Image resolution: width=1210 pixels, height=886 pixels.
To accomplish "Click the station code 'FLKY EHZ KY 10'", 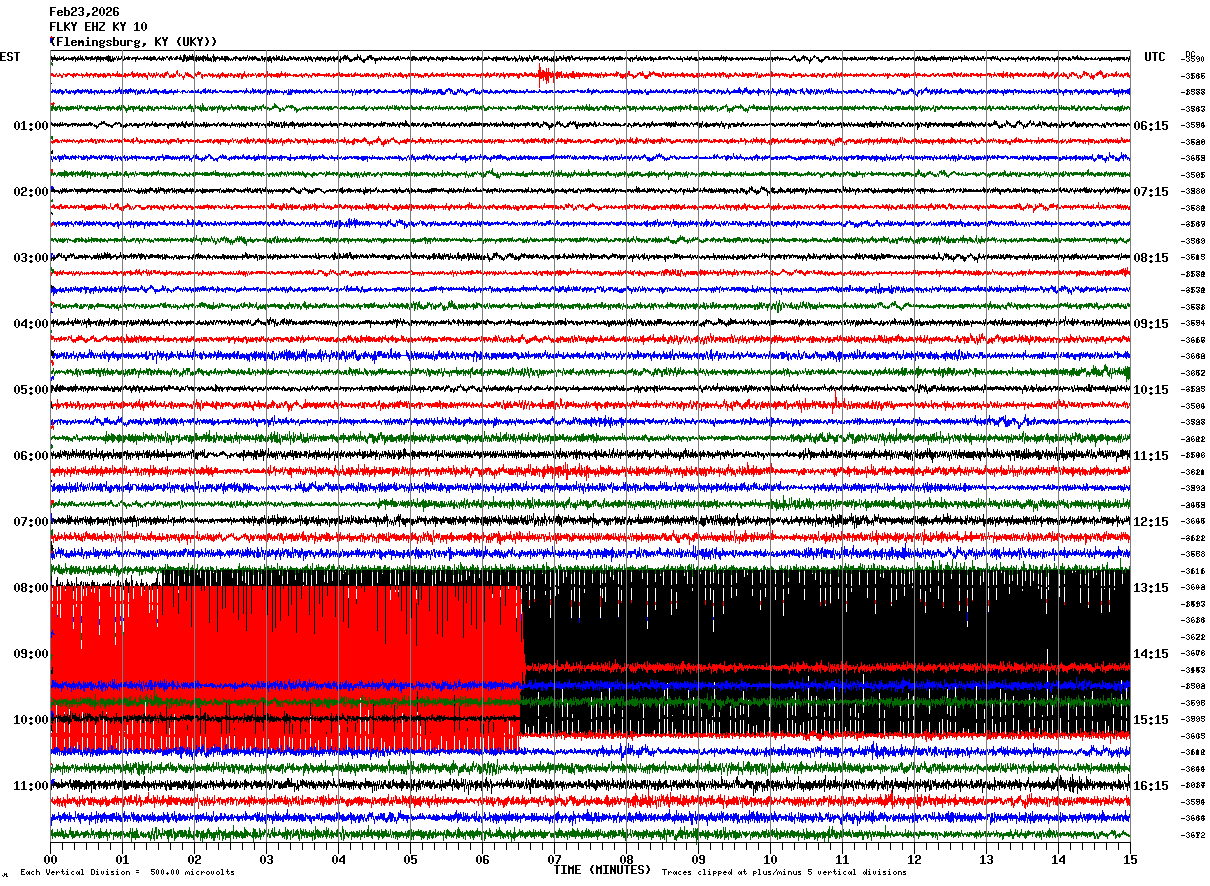I will (98, 27).
